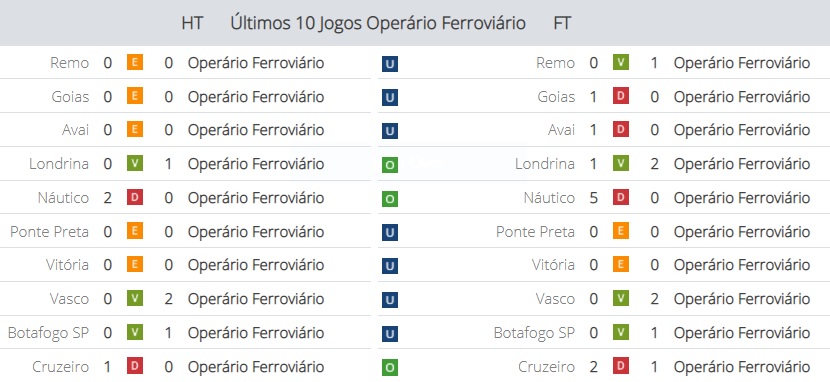Click the red D badge in Náutico half-time row
The image size is (830, 382).
point(135,197)
